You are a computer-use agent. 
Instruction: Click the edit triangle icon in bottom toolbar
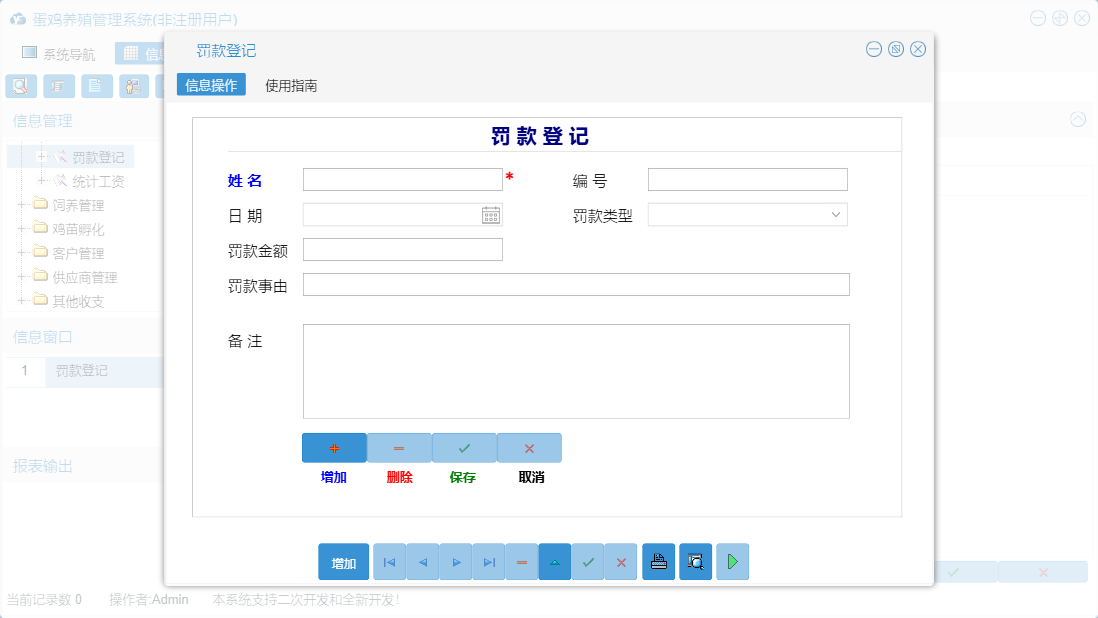click(x=554, y=561)
